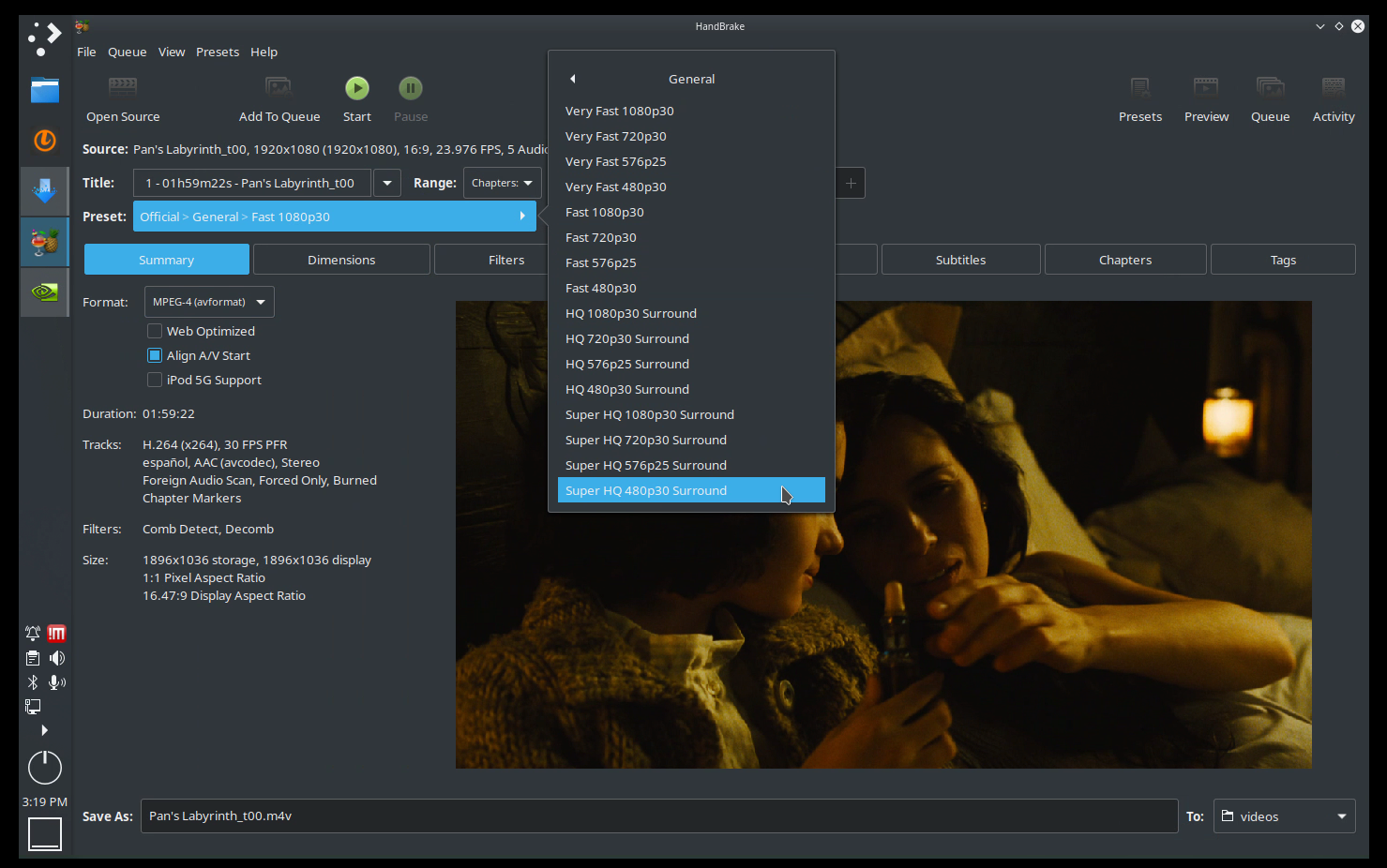1387x868 pixels.
Task: Open the Activity log
Action: pyautogui.click(x=1333, y=98)
